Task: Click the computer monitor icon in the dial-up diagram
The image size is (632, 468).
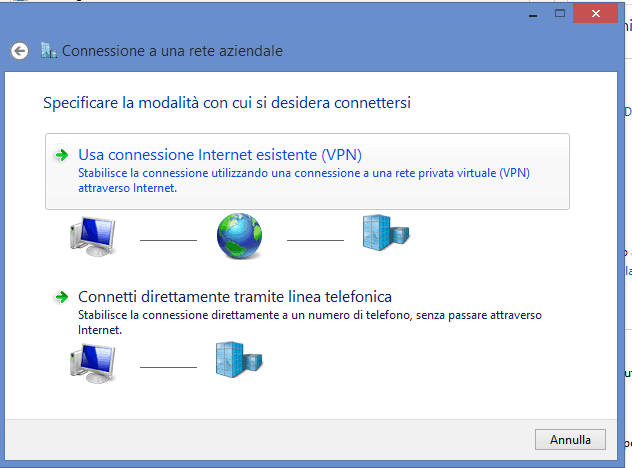Action: (93, 363)
